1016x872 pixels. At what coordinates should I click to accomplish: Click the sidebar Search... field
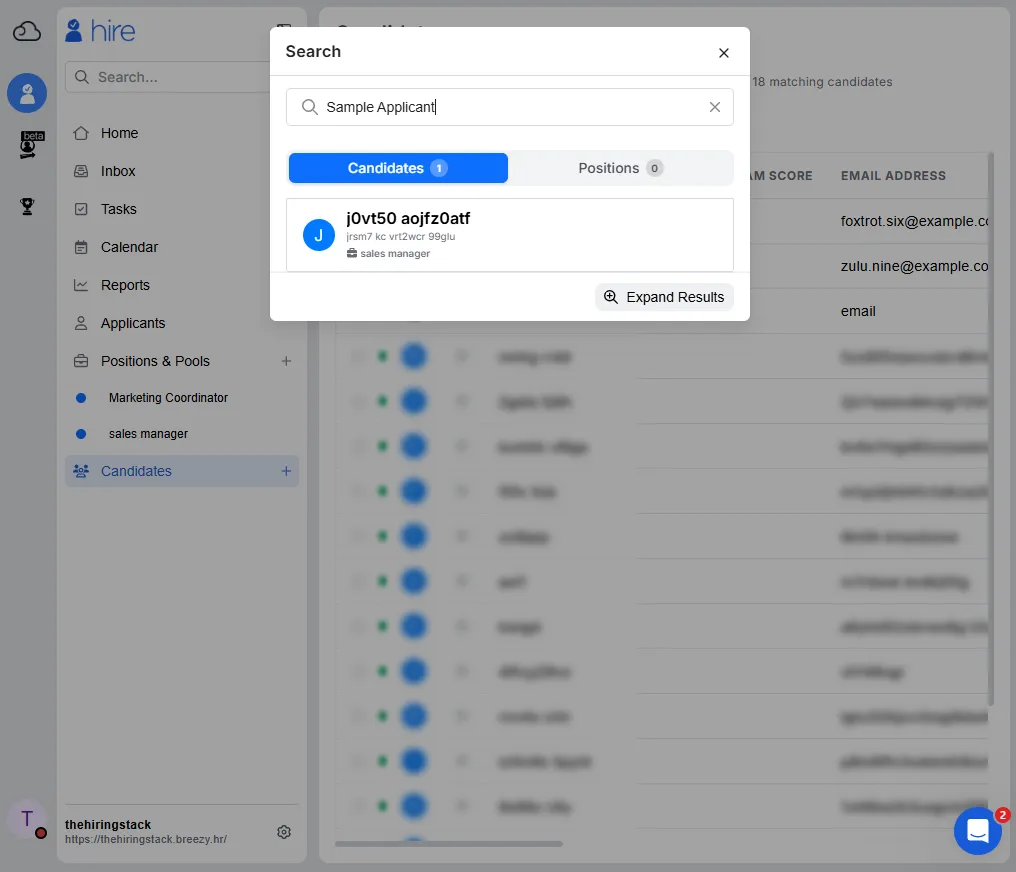tap(168, 77)
